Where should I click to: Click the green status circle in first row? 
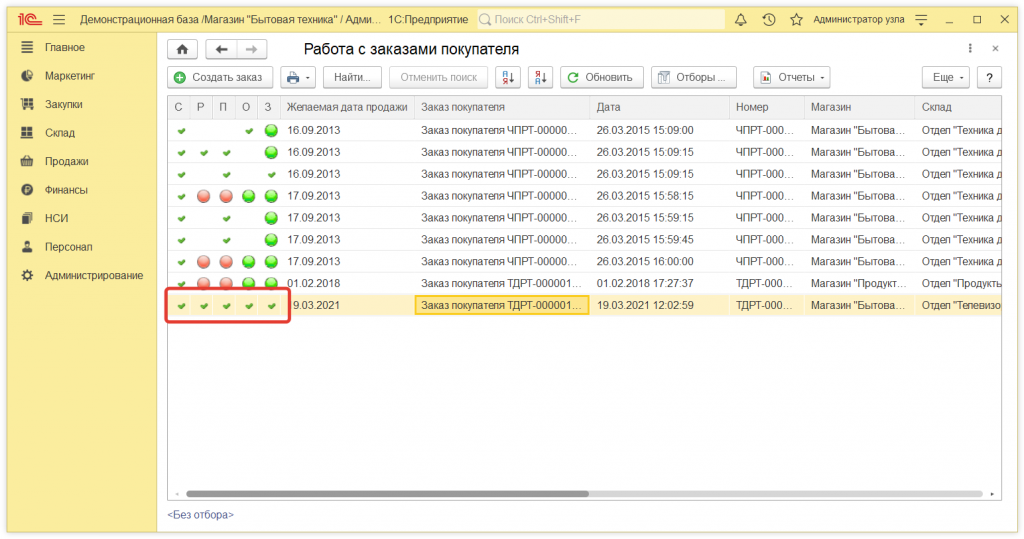[271, 130]
